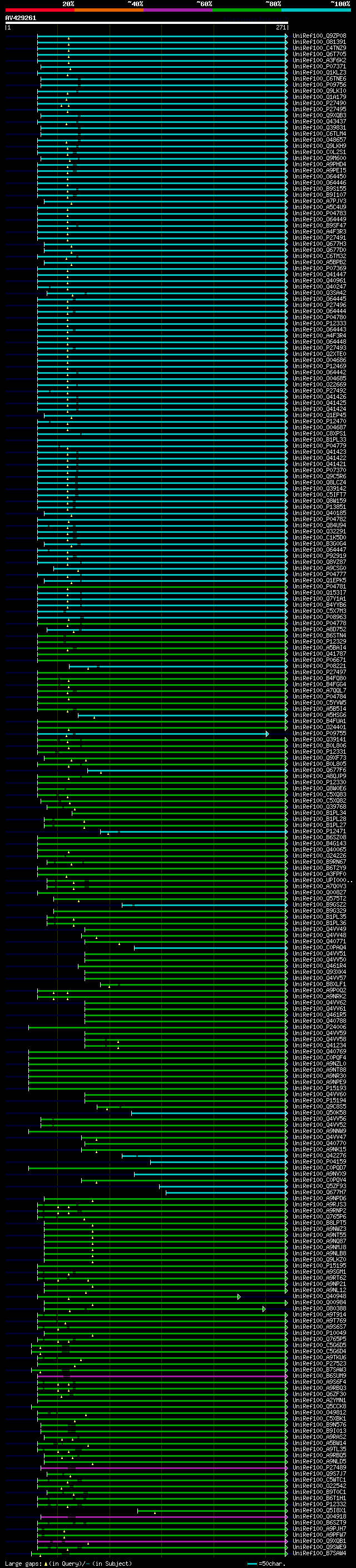
Task: Select the UniRef100_Q00827 entry
Action: [x=319, y=892]
